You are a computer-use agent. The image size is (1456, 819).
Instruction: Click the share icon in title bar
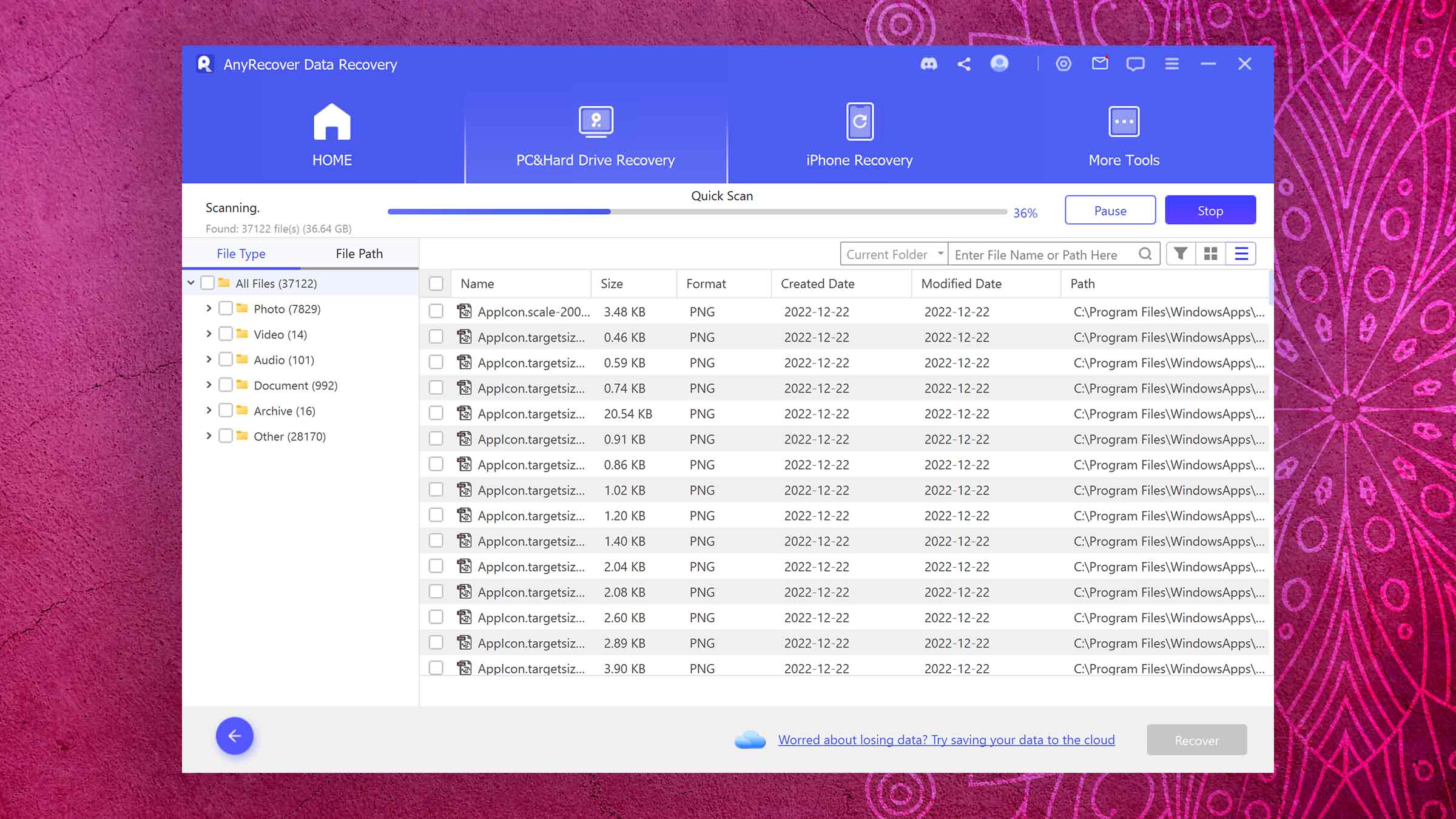tap(964, 64)
